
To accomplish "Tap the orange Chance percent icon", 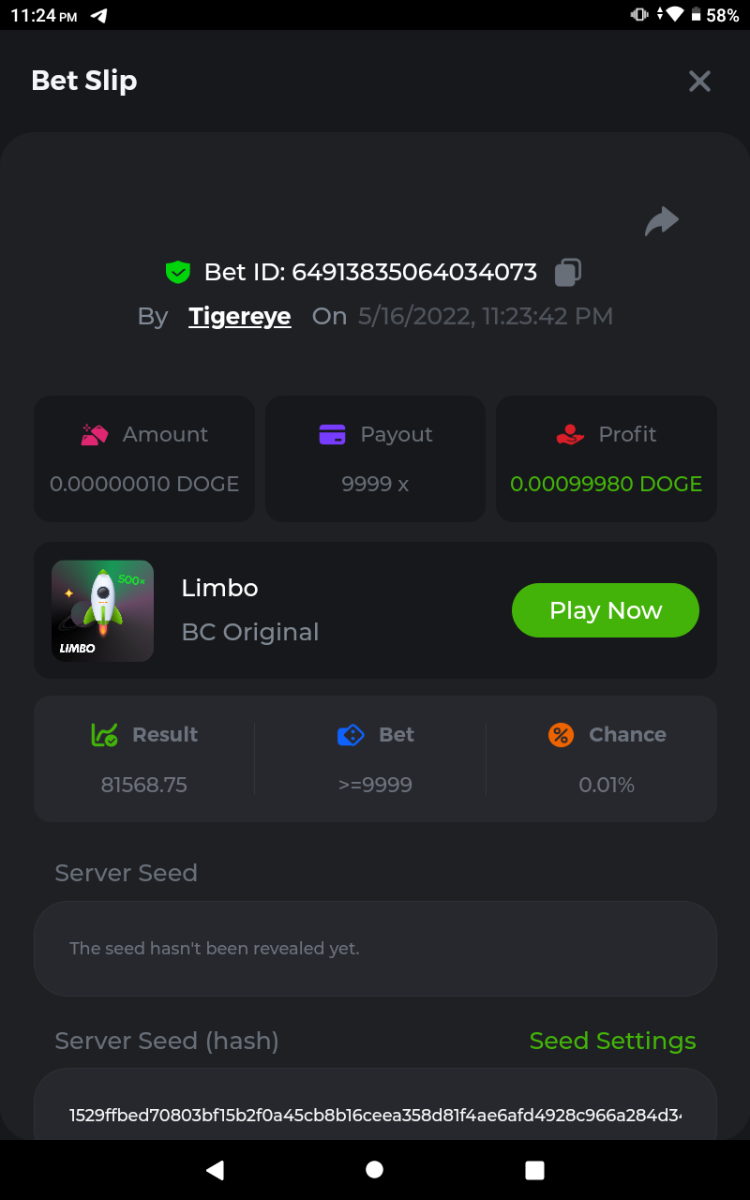I will (x=561, y=735).
